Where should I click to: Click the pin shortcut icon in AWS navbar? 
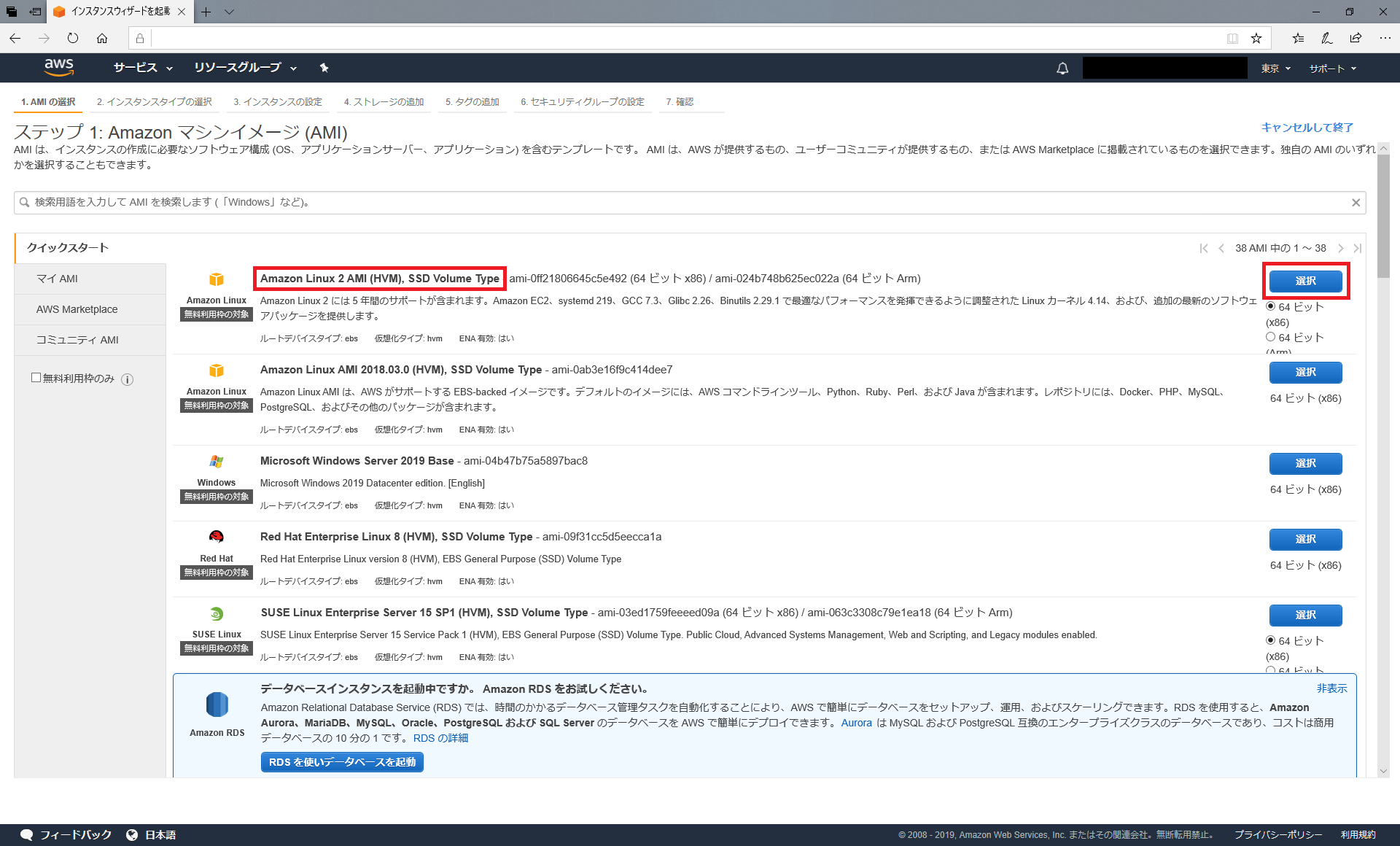(324, 68)
